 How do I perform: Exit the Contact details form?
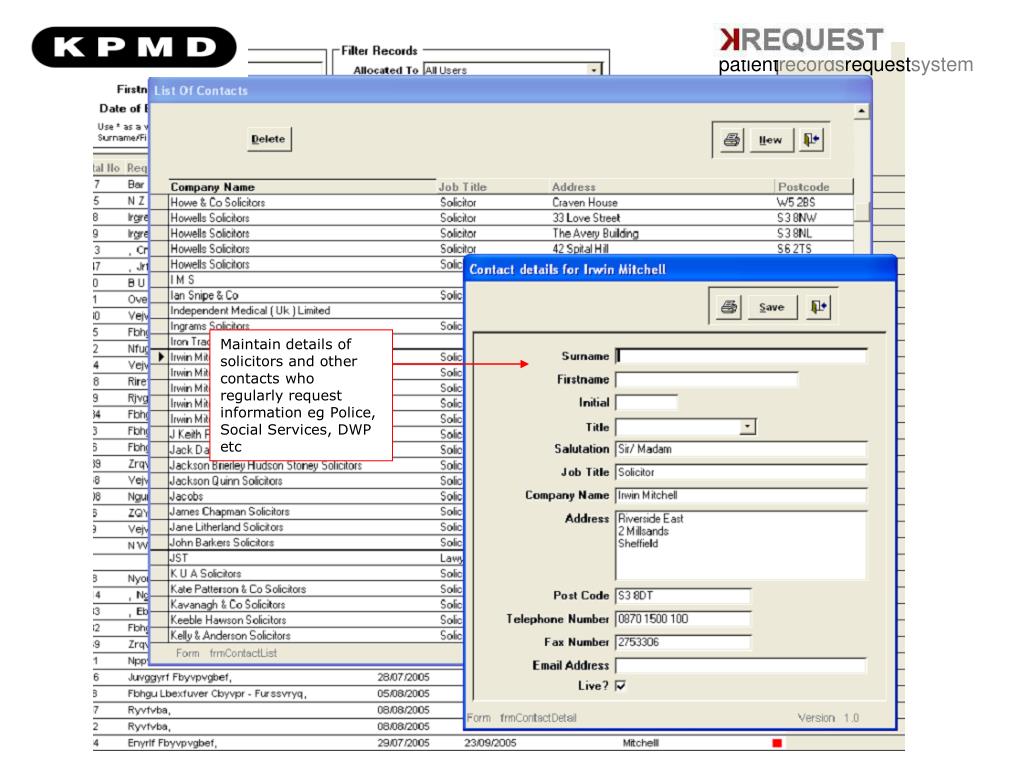(x=818, y=307)
